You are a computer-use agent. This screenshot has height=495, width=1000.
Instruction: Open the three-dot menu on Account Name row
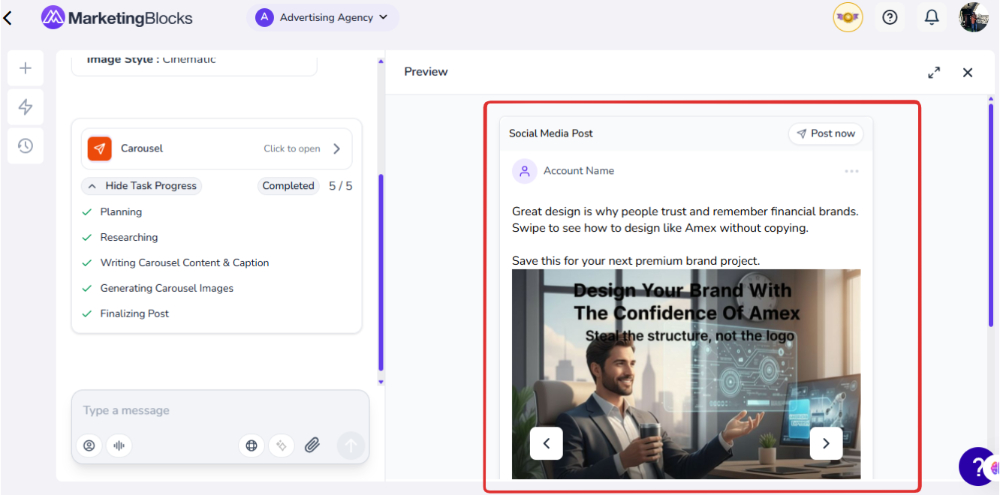pyautogui.click(x=851, y=171)
